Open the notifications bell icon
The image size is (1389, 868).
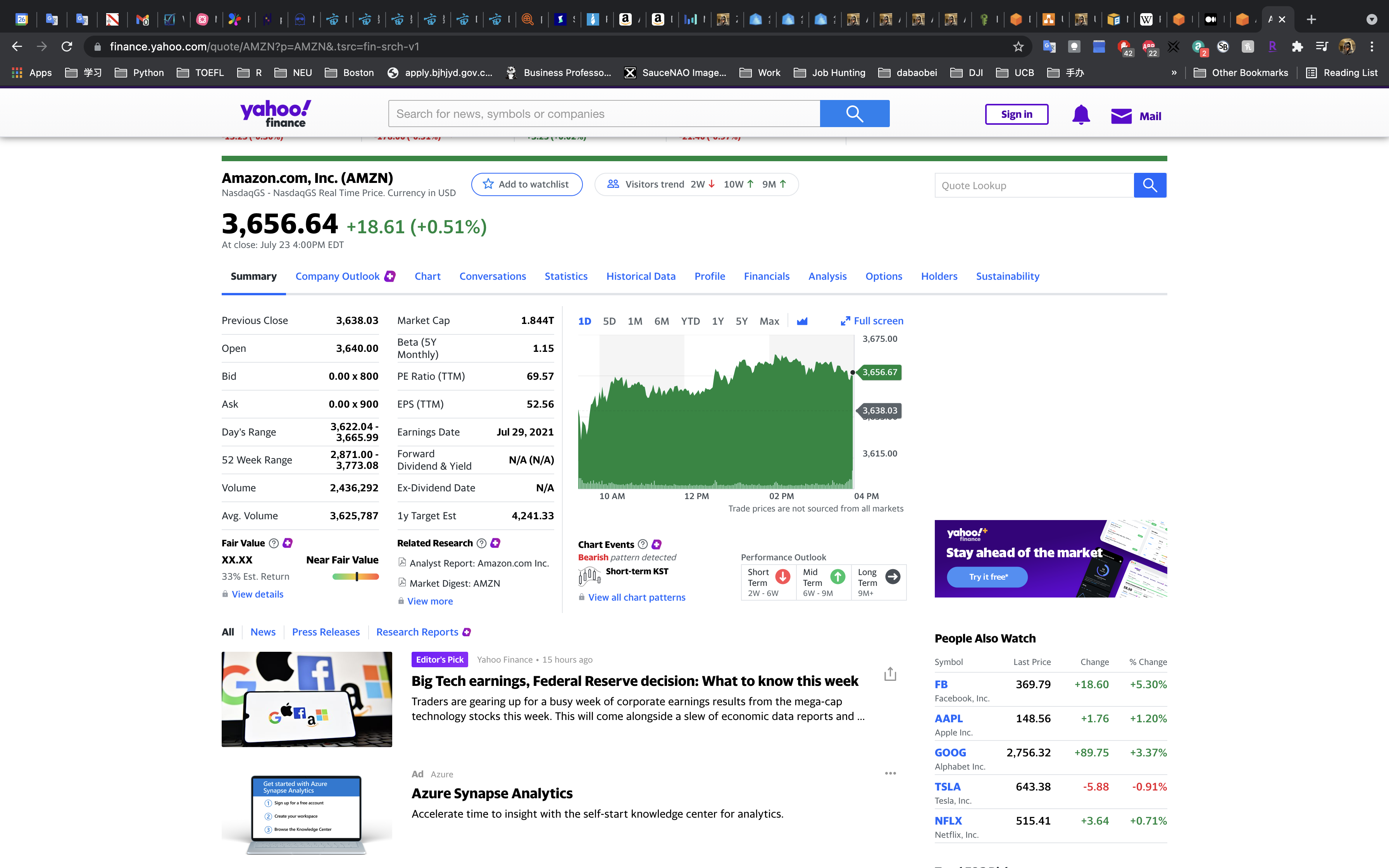[x=1081, y=115]
